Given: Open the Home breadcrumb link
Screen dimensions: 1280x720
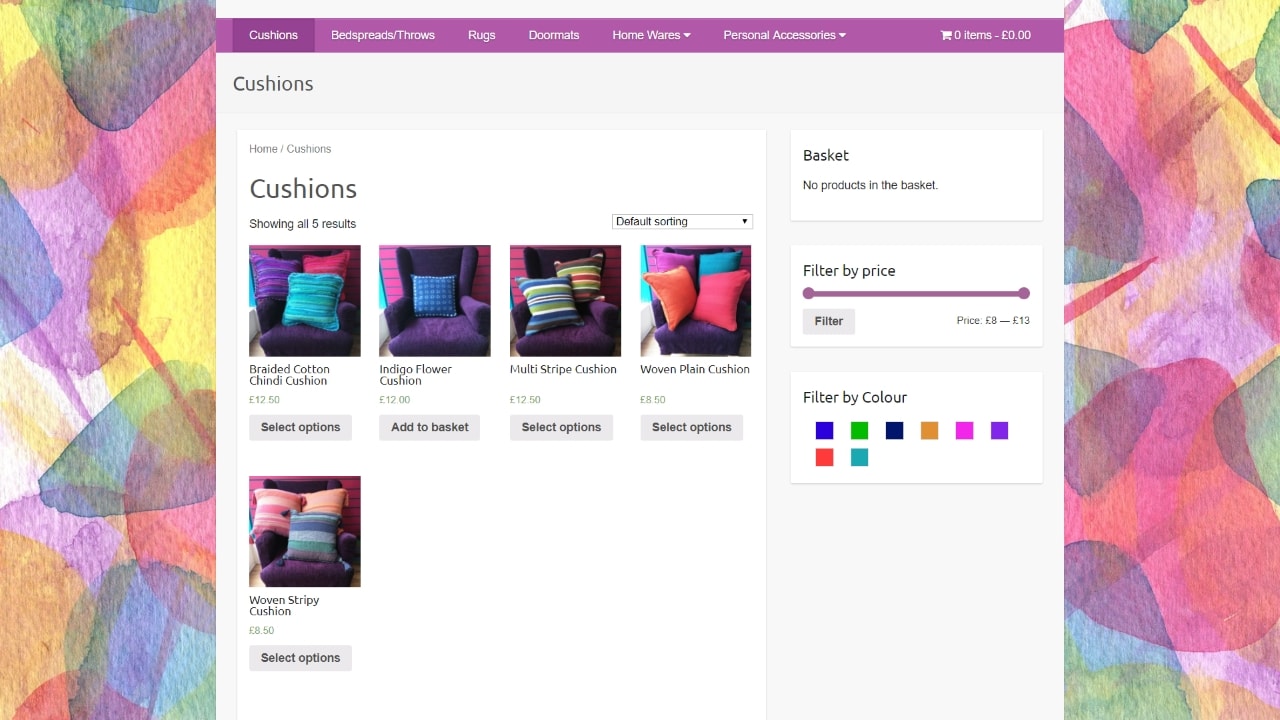Looking at the screenshot, I should tap(262, 148).
